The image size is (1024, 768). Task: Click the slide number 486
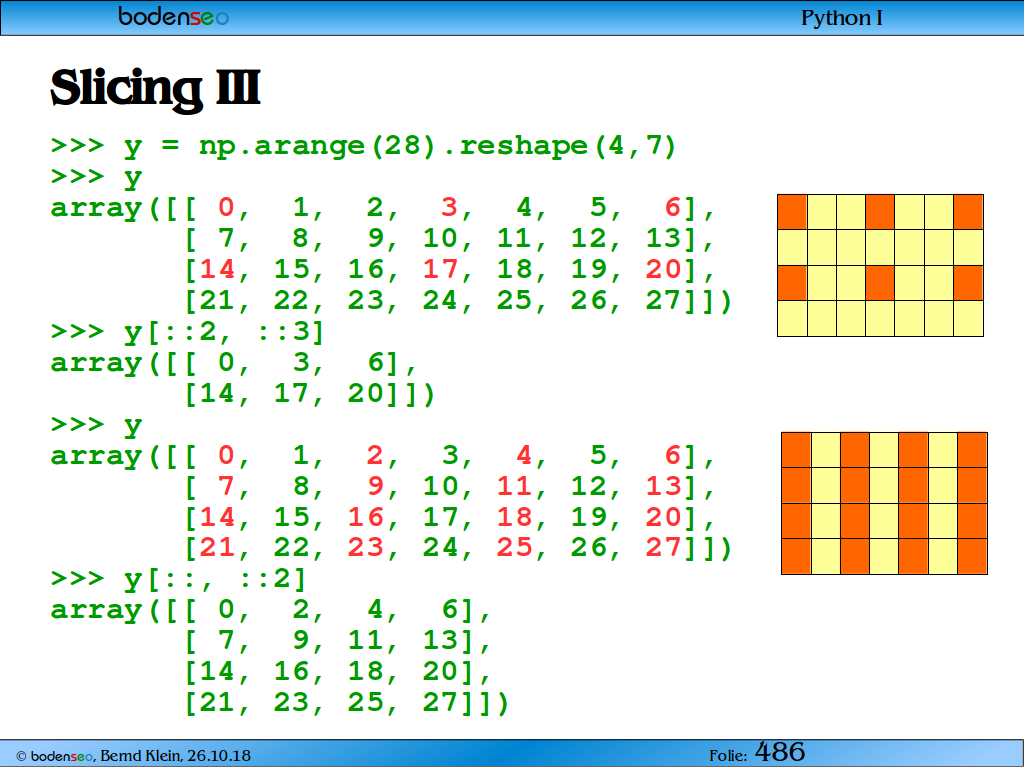click(780, 752)
